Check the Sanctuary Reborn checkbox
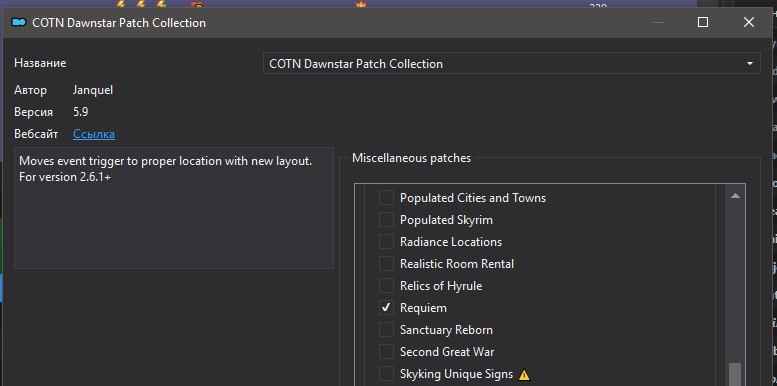The height and width of the screenshot is (386, 777). coord(386,330)
